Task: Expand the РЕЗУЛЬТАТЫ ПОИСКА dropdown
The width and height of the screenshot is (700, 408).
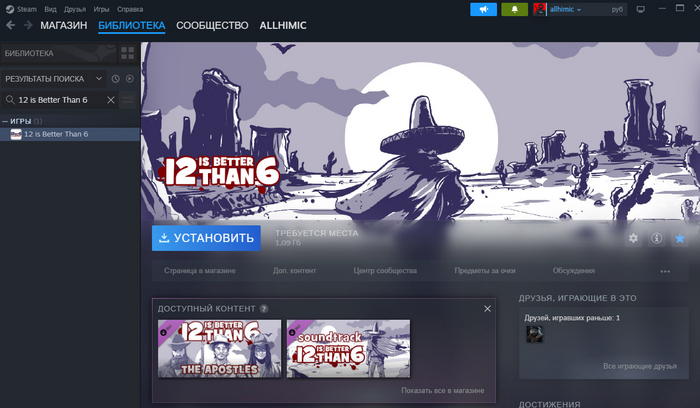Action: 54,79
